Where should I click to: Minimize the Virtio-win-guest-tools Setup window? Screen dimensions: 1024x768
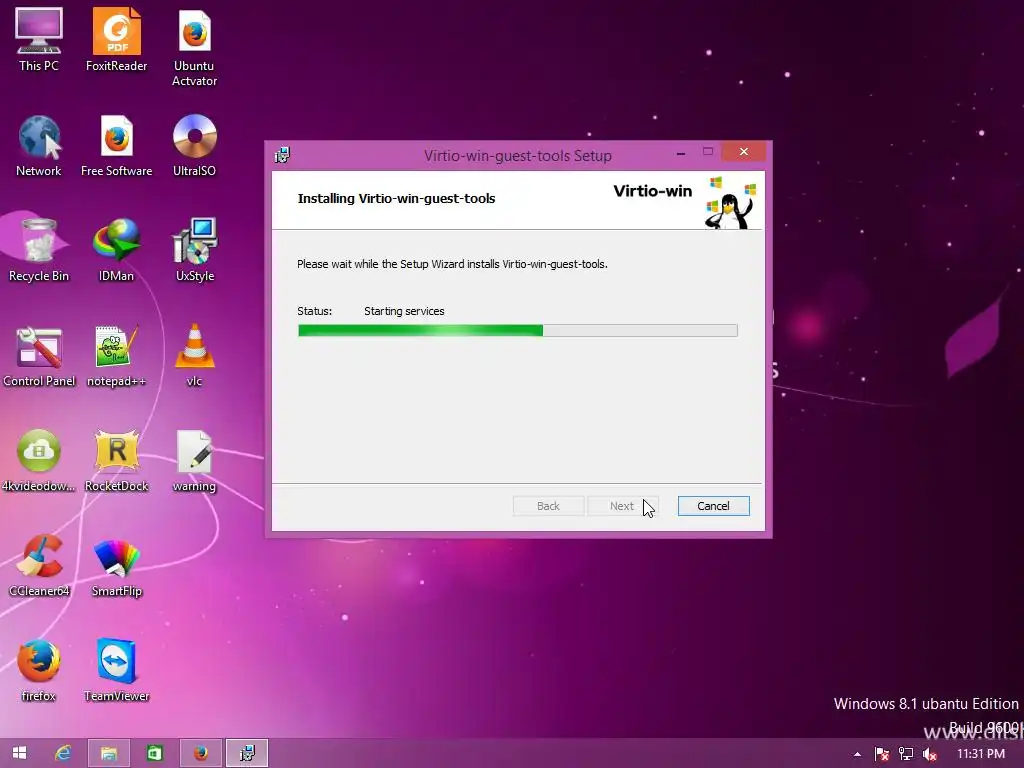pos(680,153)
